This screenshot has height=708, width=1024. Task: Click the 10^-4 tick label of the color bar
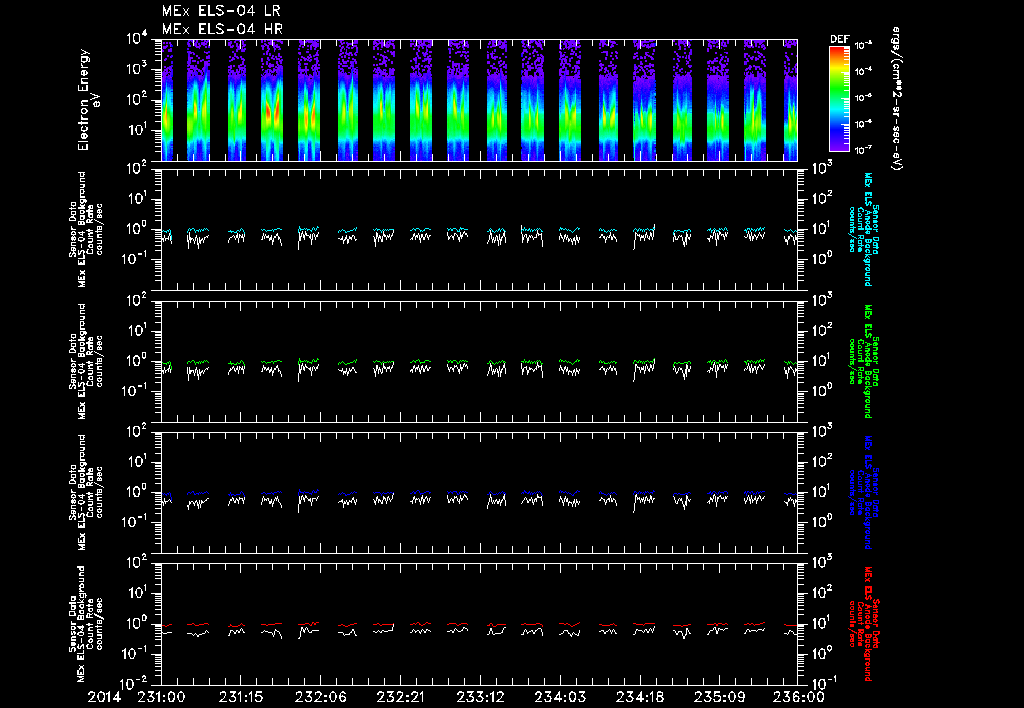(x=863, y=72)
